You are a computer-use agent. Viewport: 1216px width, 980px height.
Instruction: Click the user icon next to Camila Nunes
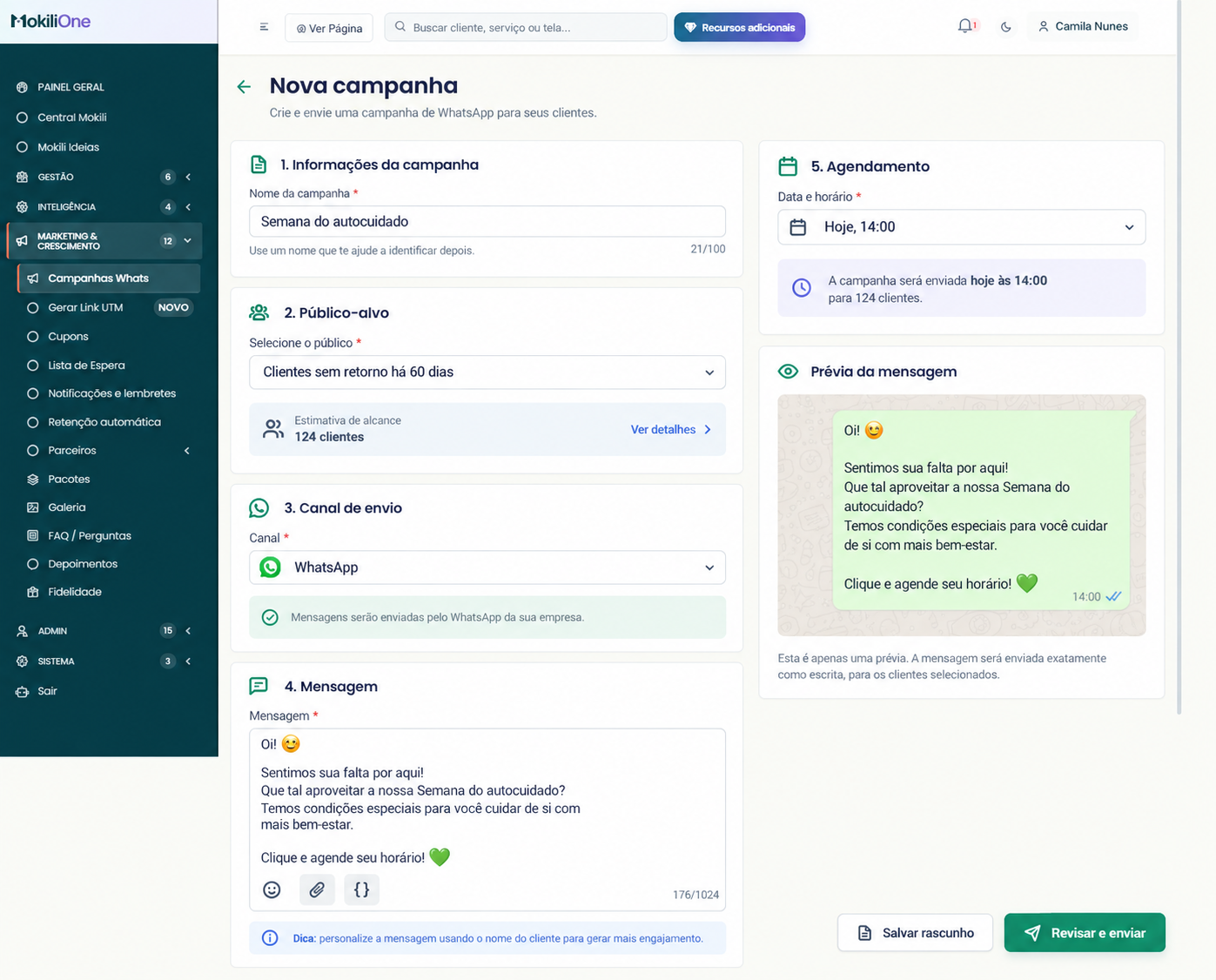pos(1043,27)
